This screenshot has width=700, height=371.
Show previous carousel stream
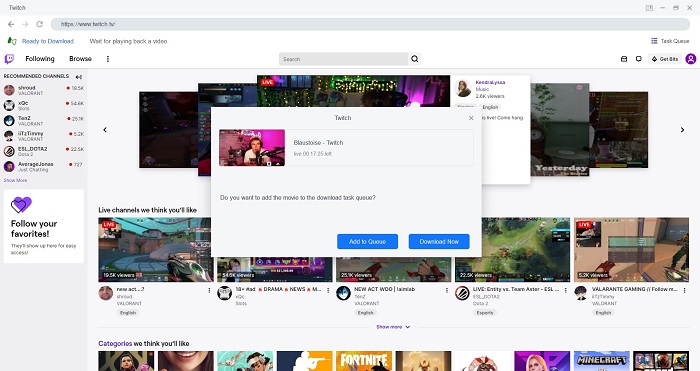tap(105, 130)
